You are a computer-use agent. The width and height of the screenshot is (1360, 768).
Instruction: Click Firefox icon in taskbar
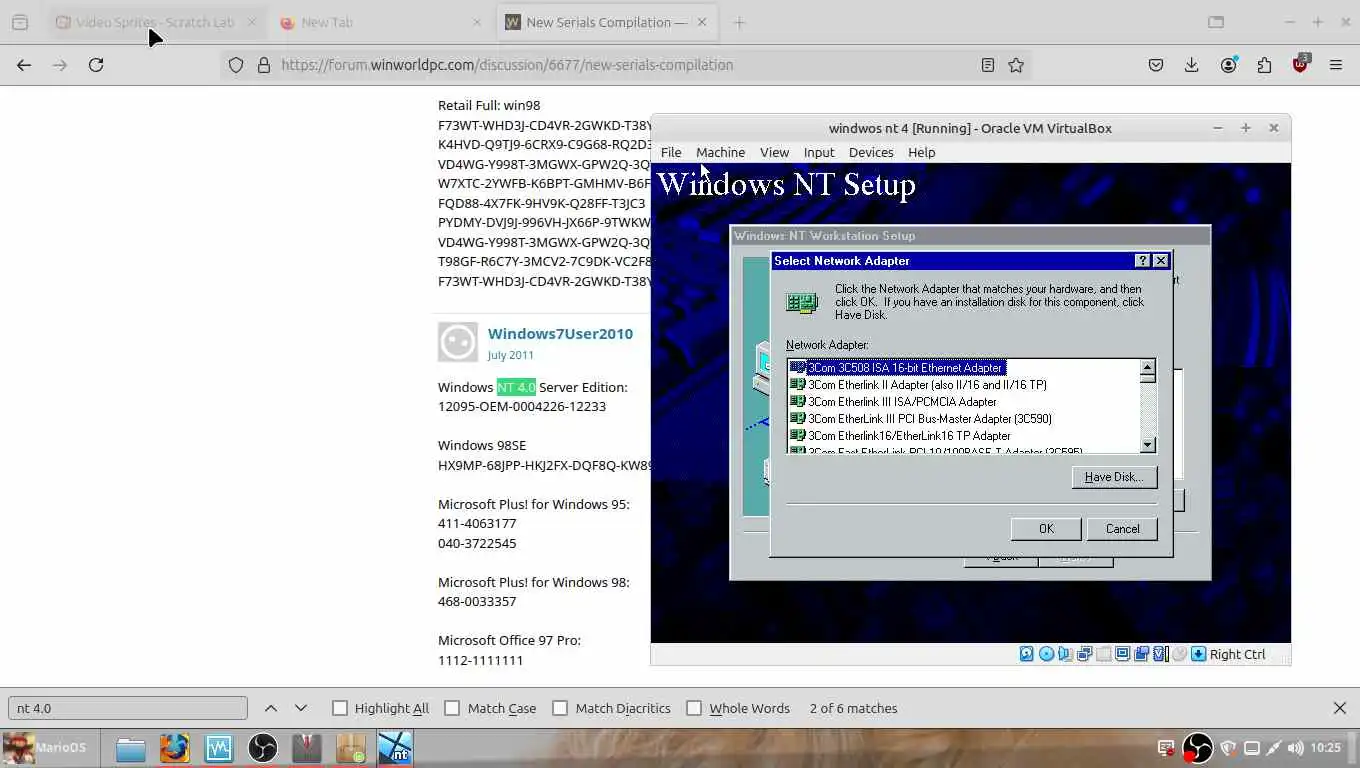(175, 748)
